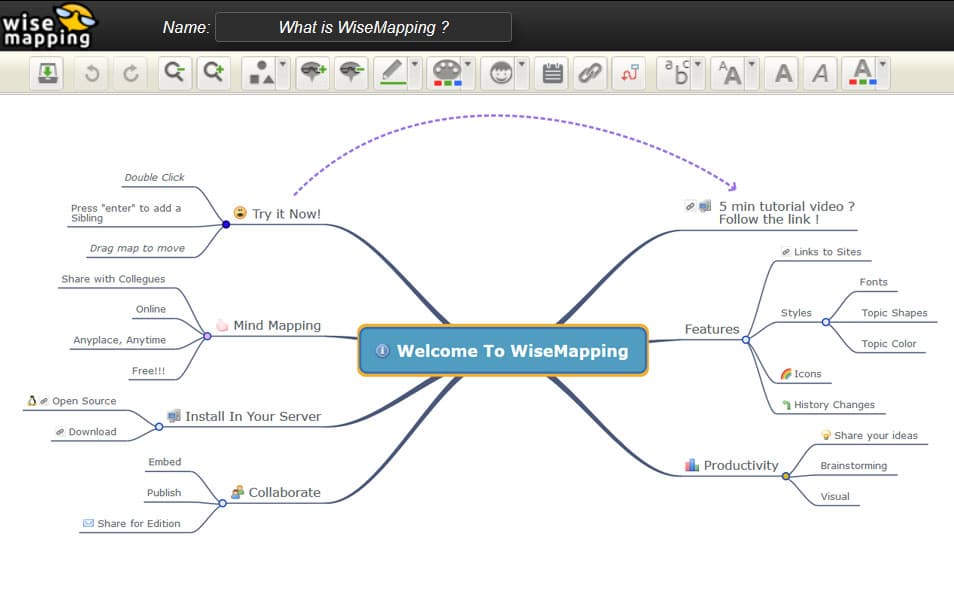The width and height of the screenshot is (954, 600).
Task: Edit the map name input field
Action: (x=364, y=27)
